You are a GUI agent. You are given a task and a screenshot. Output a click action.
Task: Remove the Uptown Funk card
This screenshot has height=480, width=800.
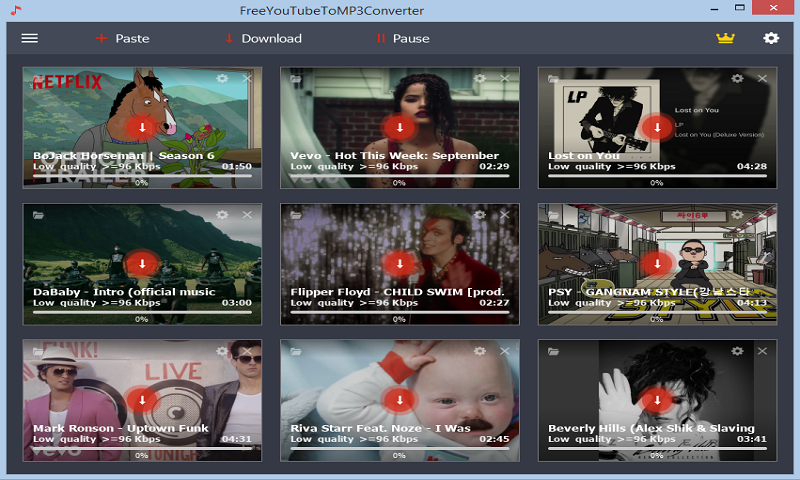point(247,351)
